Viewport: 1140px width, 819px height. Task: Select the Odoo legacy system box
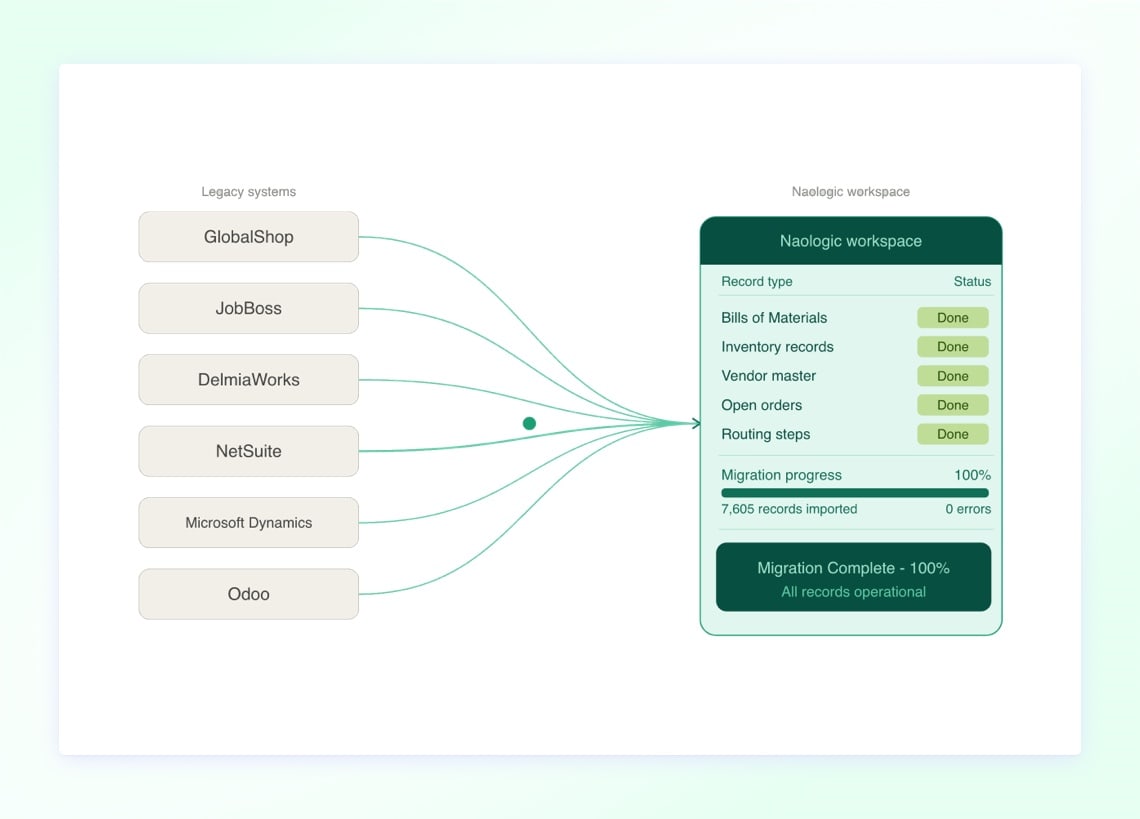(x=249, y=594)
